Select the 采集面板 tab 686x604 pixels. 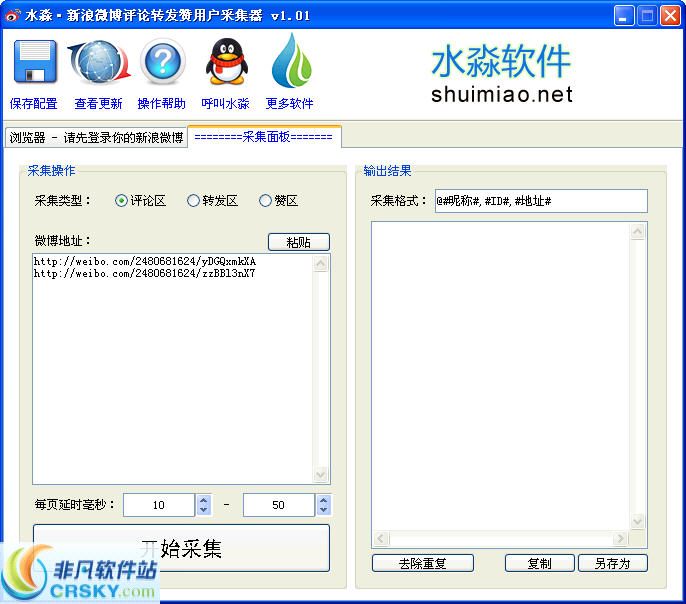point(264,137)
